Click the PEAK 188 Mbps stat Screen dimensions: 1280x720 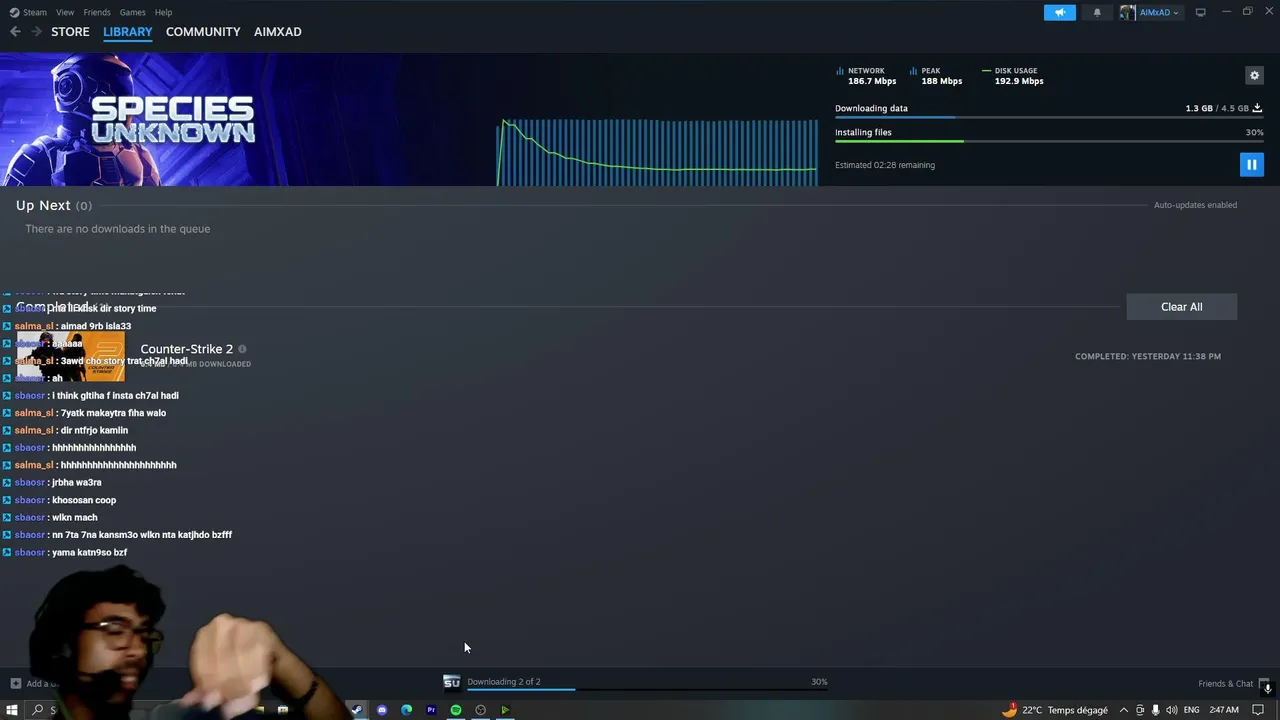tap(936, 76)
